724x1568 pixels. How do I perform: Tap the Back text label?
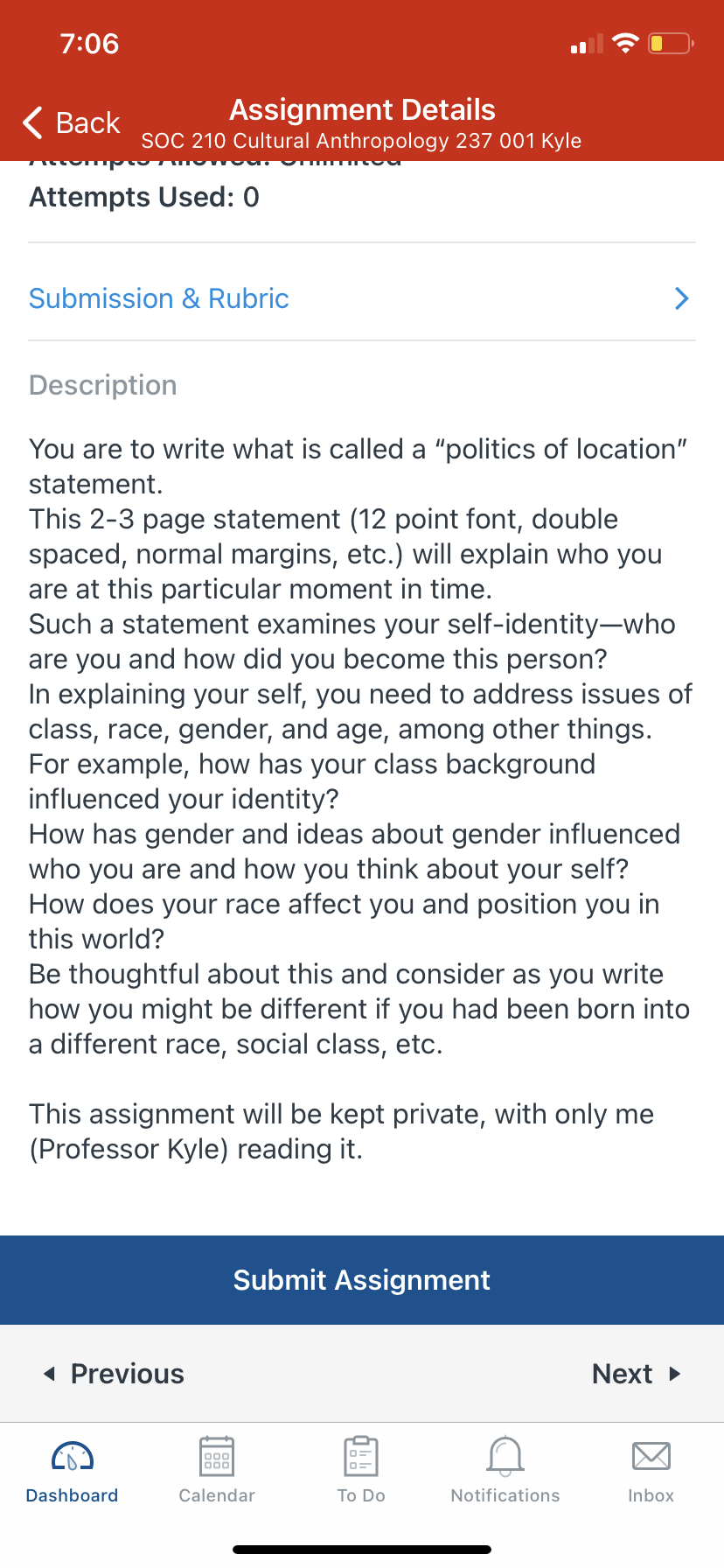tap(87, 122)
